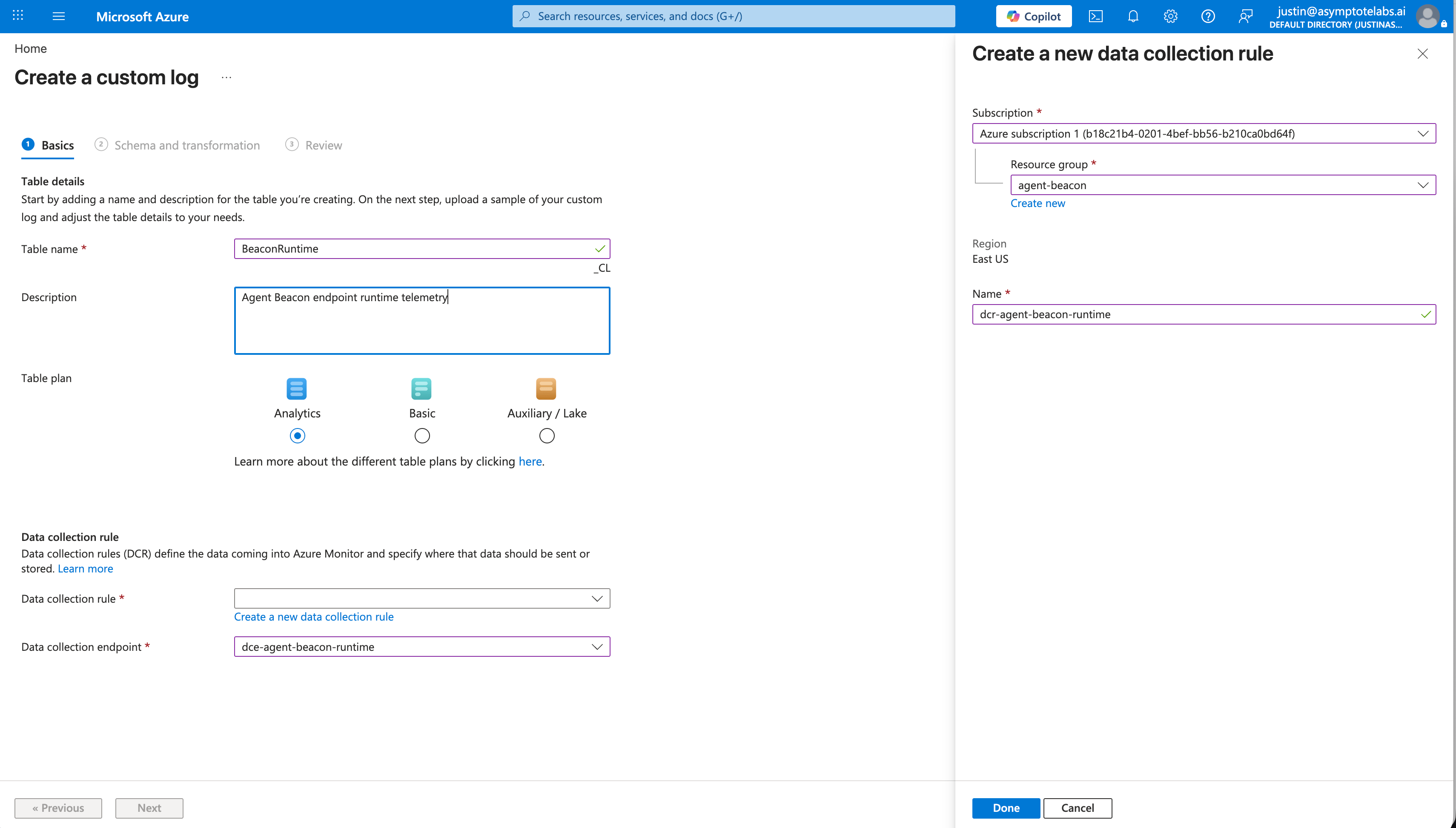The height and width of the screenshot is (828, 1456).
Task: Go to Schema and transformation tab
Action: (x=177, y=145)
